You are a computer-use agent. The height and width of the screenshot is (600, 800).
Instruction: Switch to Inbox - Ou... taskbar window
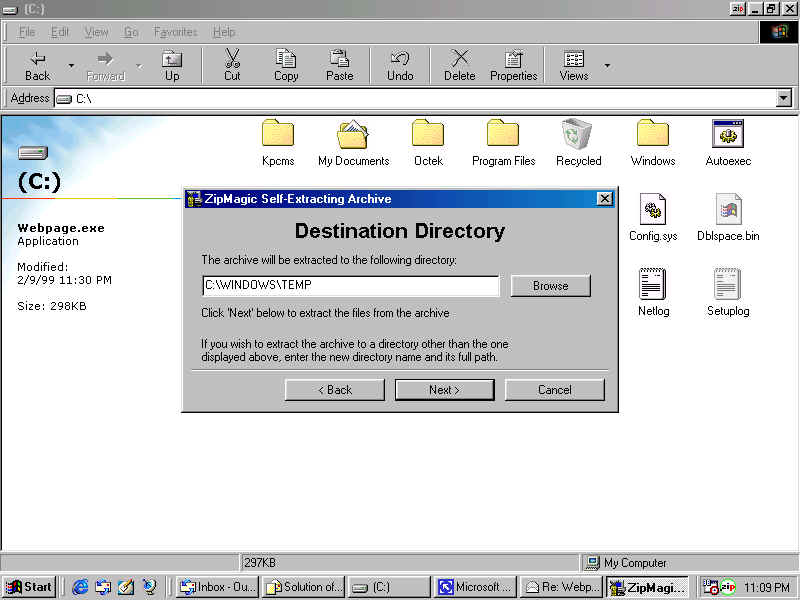(x=217, y=587)
